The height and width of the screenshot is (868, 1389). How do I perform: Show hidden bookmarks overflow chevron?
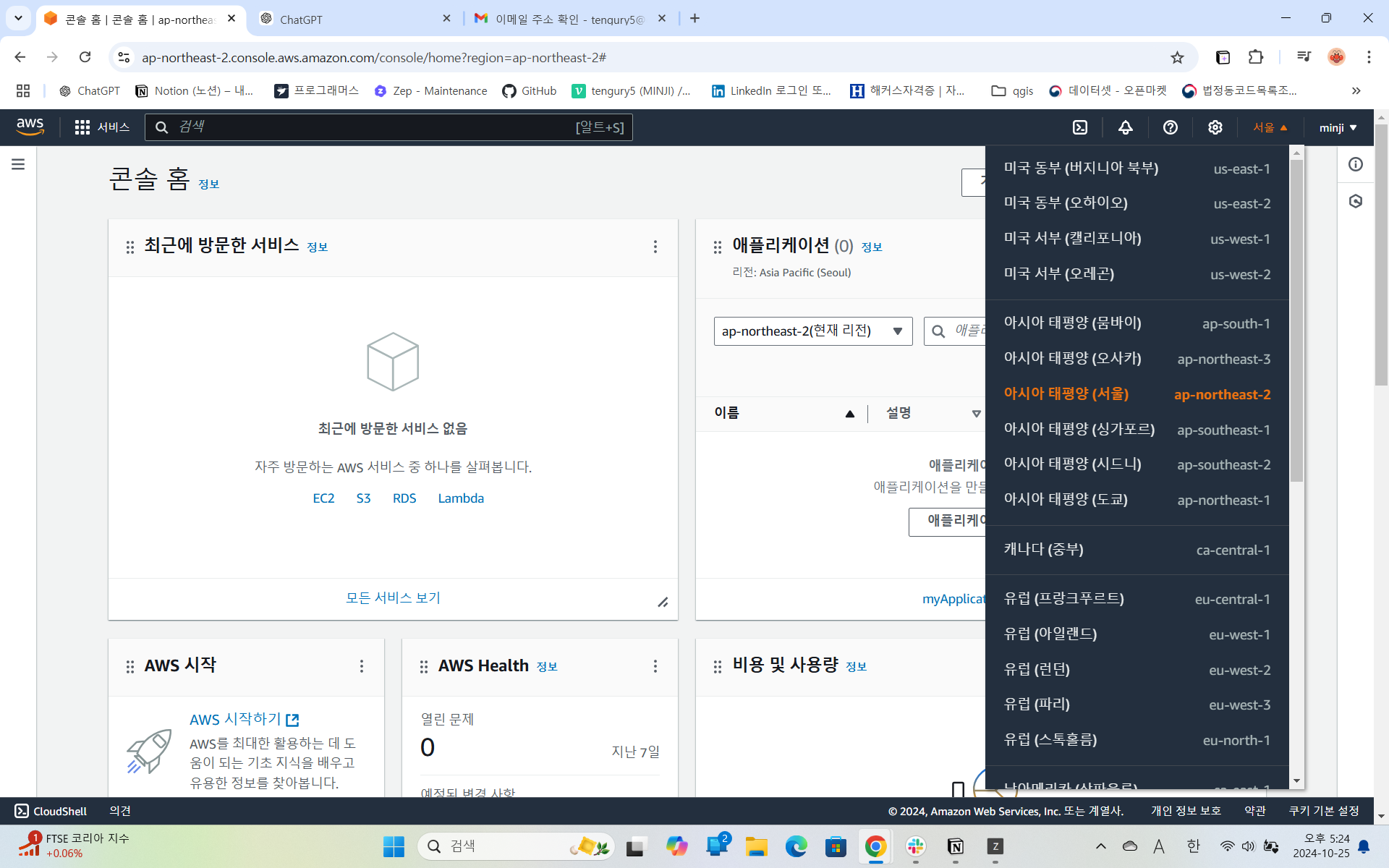click(1356, 90)
